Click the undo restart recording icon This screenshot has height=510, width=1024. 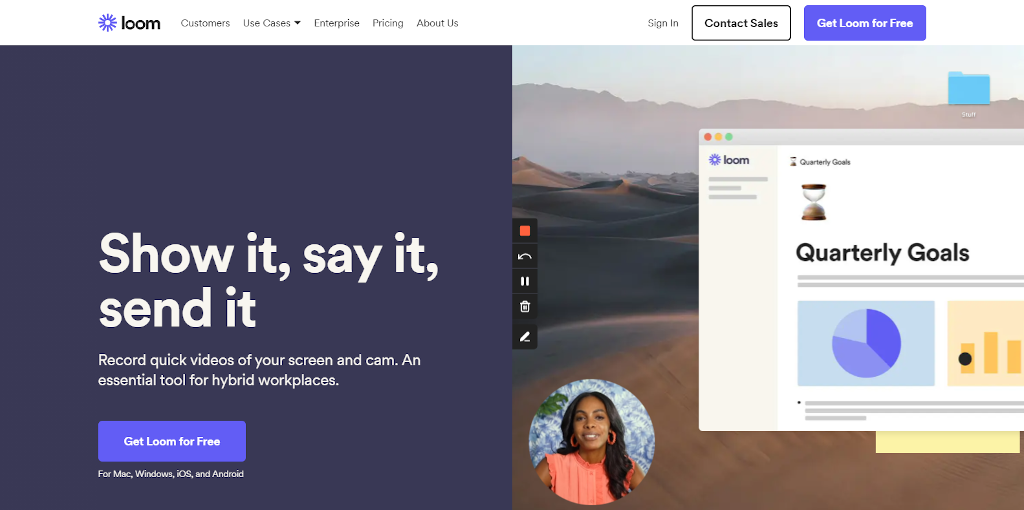point(524,257)
